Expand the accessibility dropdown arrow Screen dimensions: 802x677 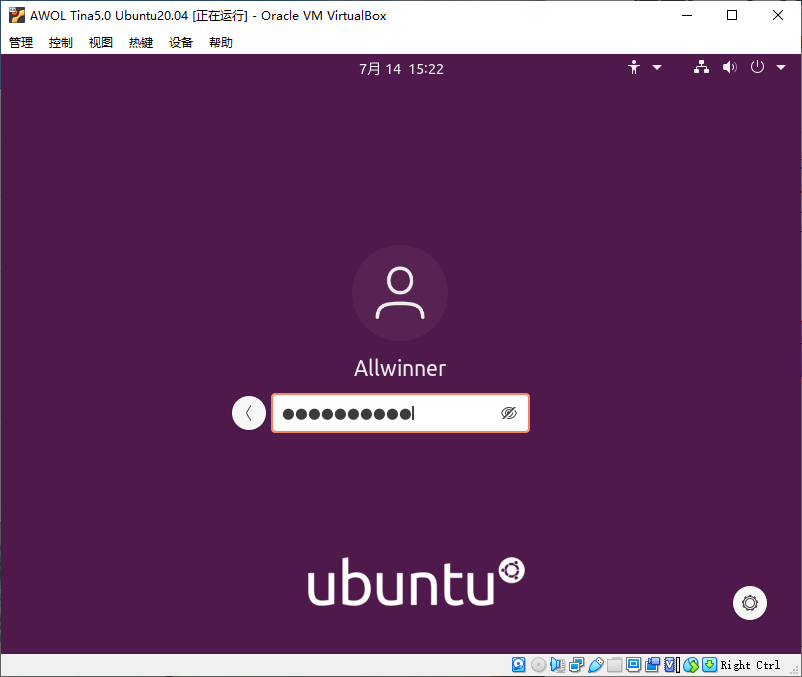click(x=657, y=68)
